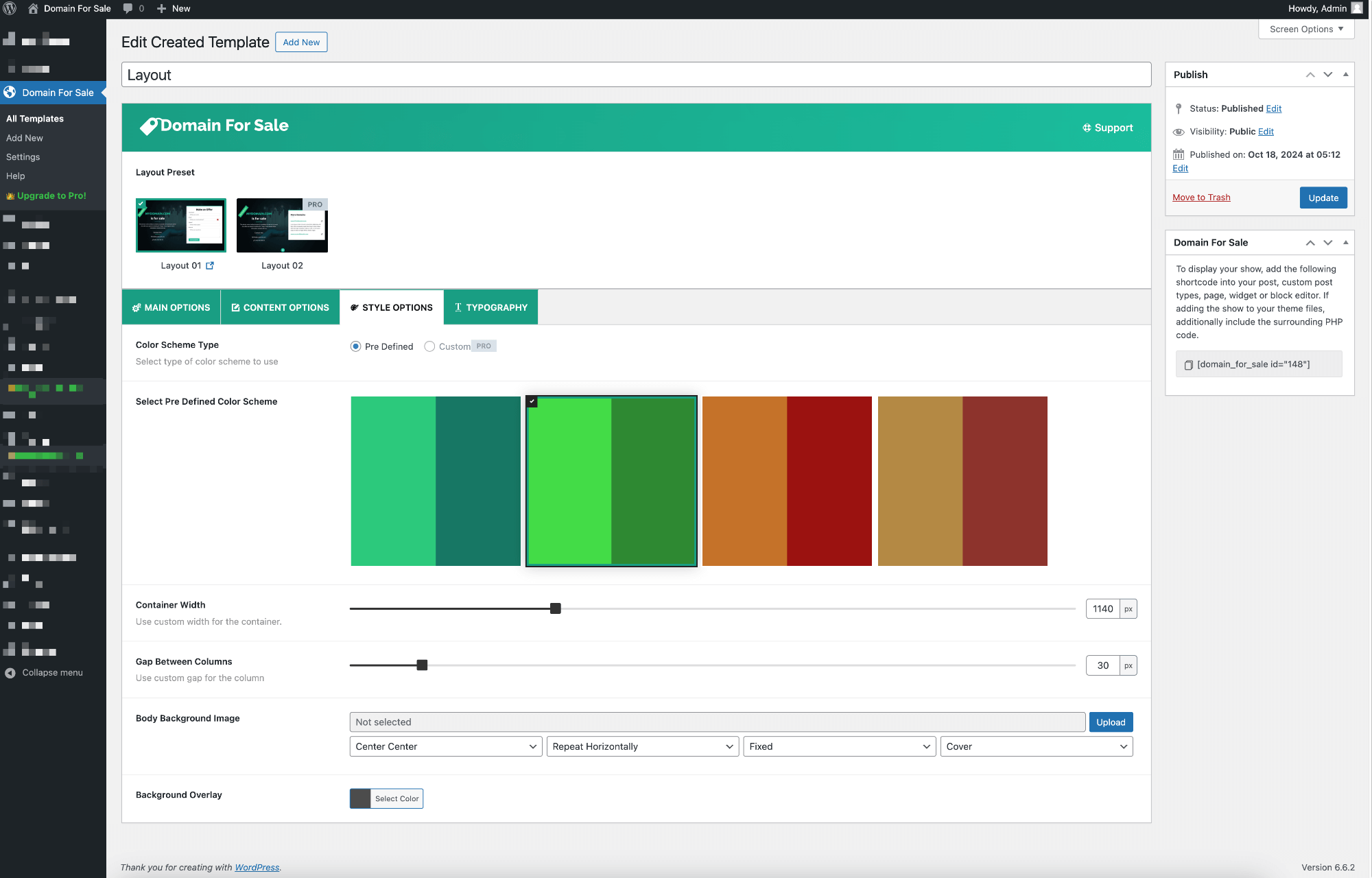Open Background Overlay Select Color picker
Screen dimensions: 1372x878
point(386,798)
